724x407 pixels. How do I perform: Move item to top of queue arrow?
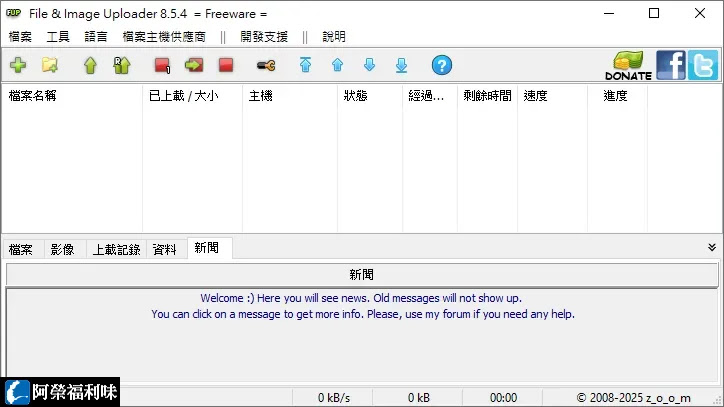(305, 65)
